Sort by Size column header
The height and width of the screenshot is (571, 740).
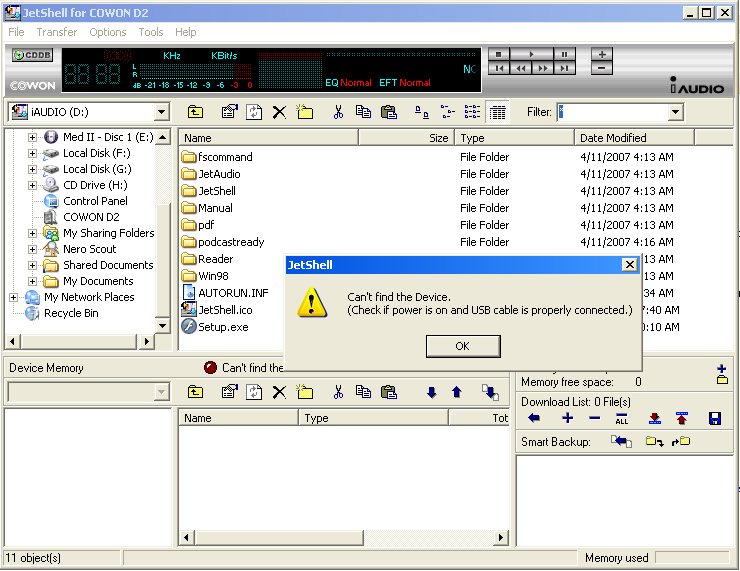pyautogui.click(x=406, y=138)
